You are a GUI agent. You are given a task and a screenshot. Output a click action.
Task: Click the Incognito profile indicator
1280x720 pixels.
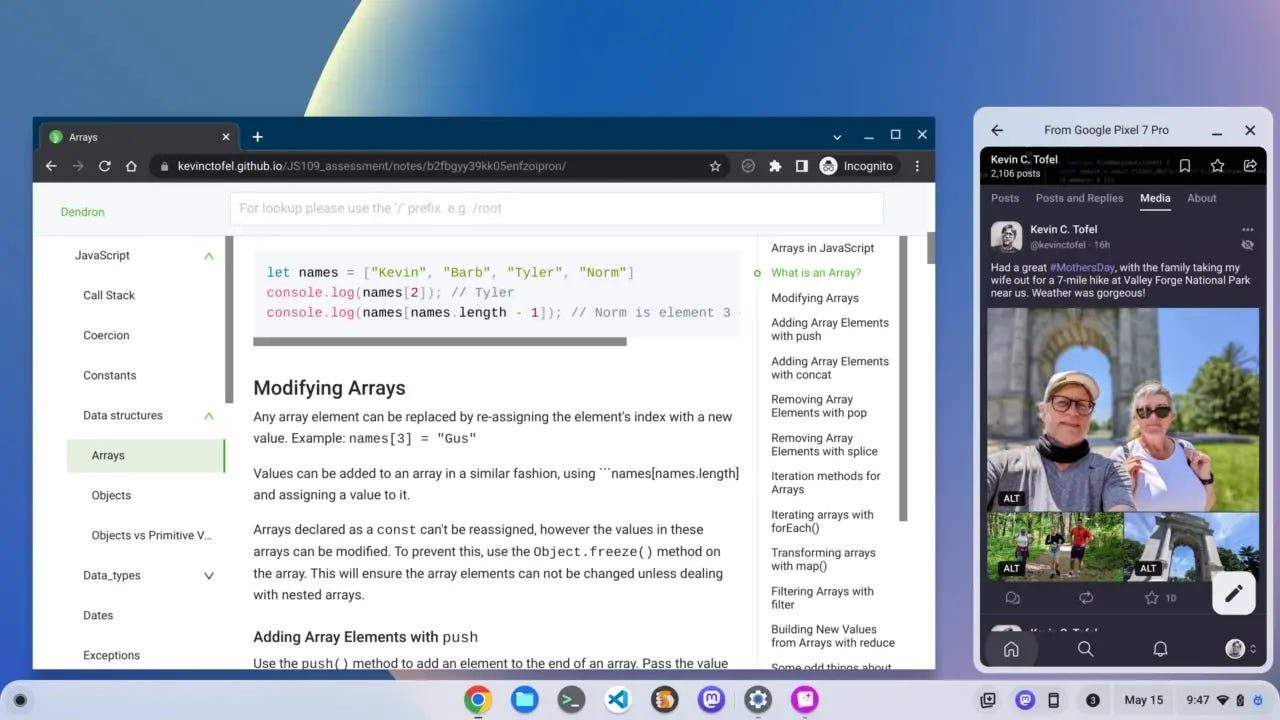click(856, 166)
